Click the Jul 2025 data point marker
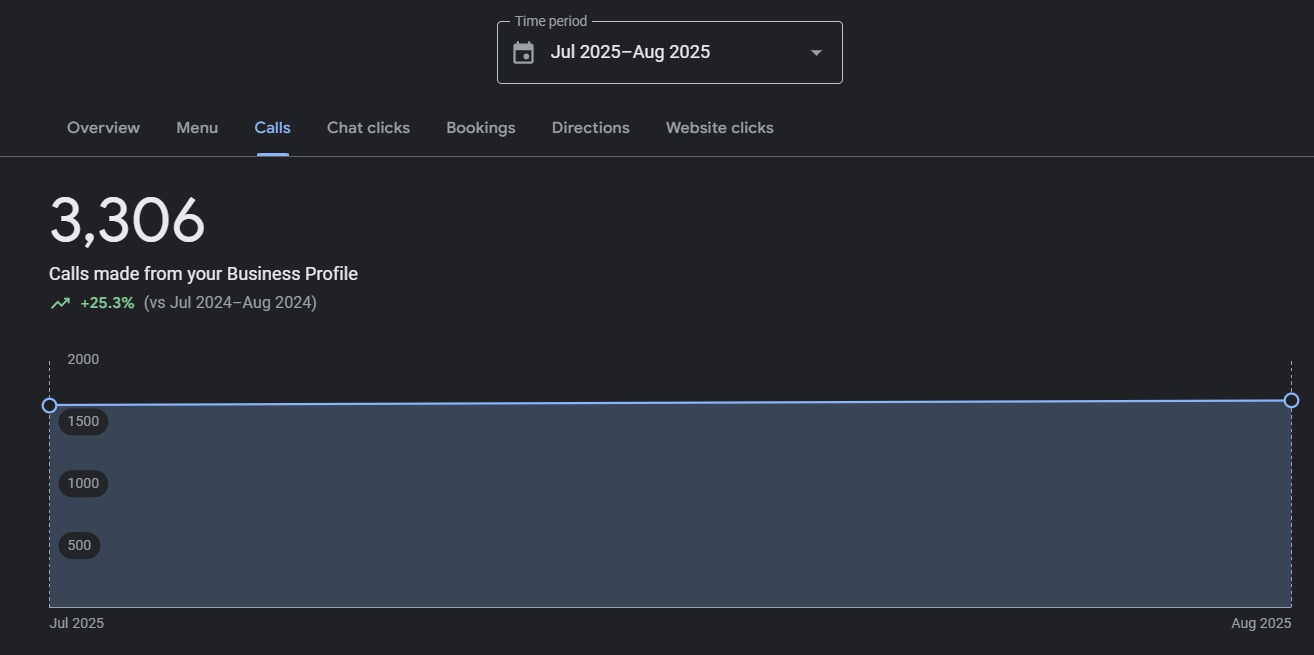The width and height of the screenshot is (1314, 655). click(x=49, y=405)
